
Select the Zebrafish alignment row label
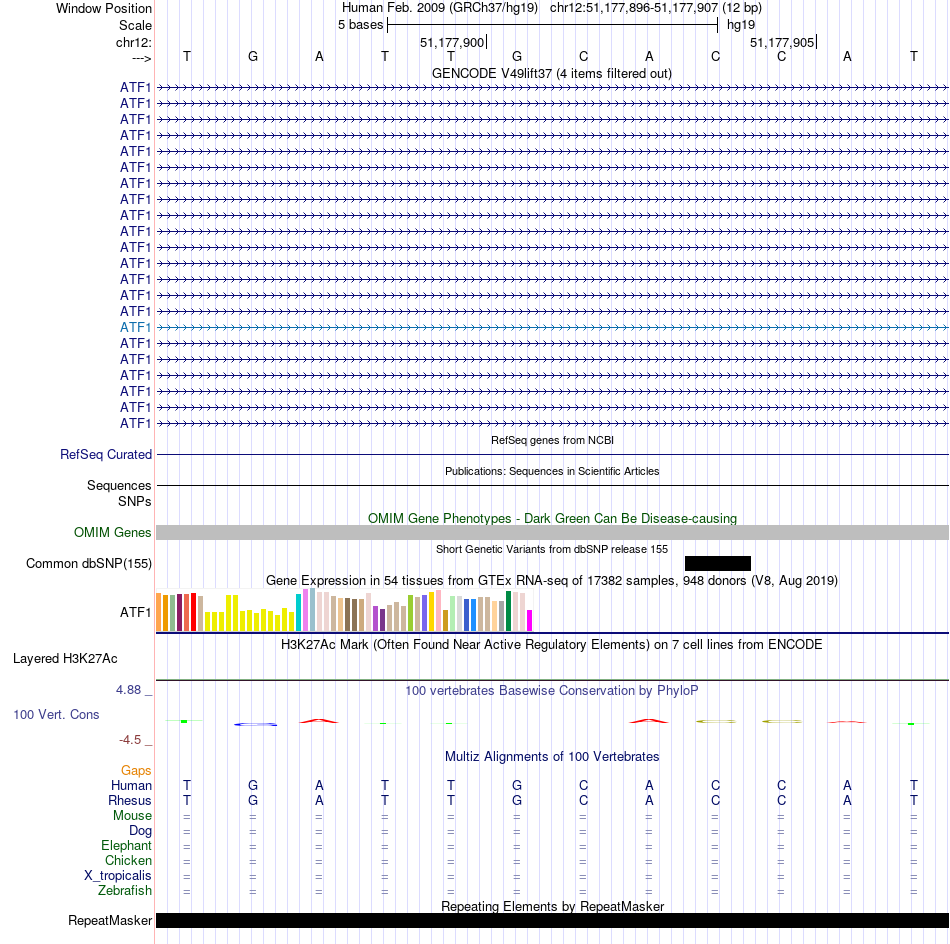pos(125,890)
